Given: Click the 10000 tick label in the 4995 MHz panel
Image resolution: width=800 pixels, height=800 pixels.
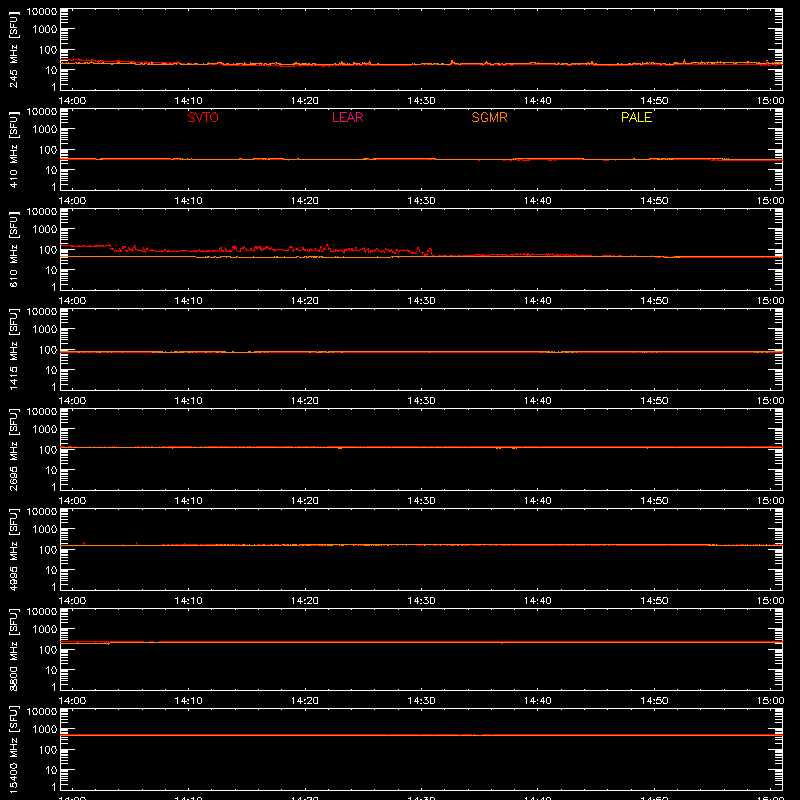Looking at the screenshot, I should [x=42, y=512].
